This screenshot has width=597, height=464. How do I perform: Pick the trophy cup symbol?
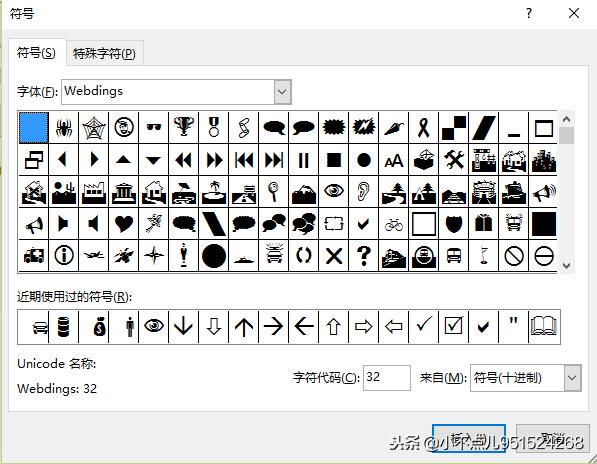coord(184,128)
